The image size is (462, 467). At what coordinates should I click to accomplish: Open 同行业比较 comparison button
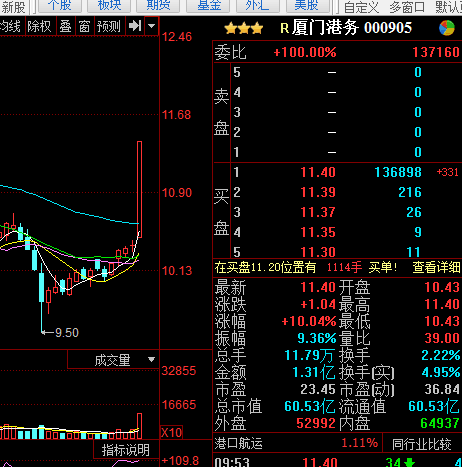pyautogui.click(x=421, y=444)
